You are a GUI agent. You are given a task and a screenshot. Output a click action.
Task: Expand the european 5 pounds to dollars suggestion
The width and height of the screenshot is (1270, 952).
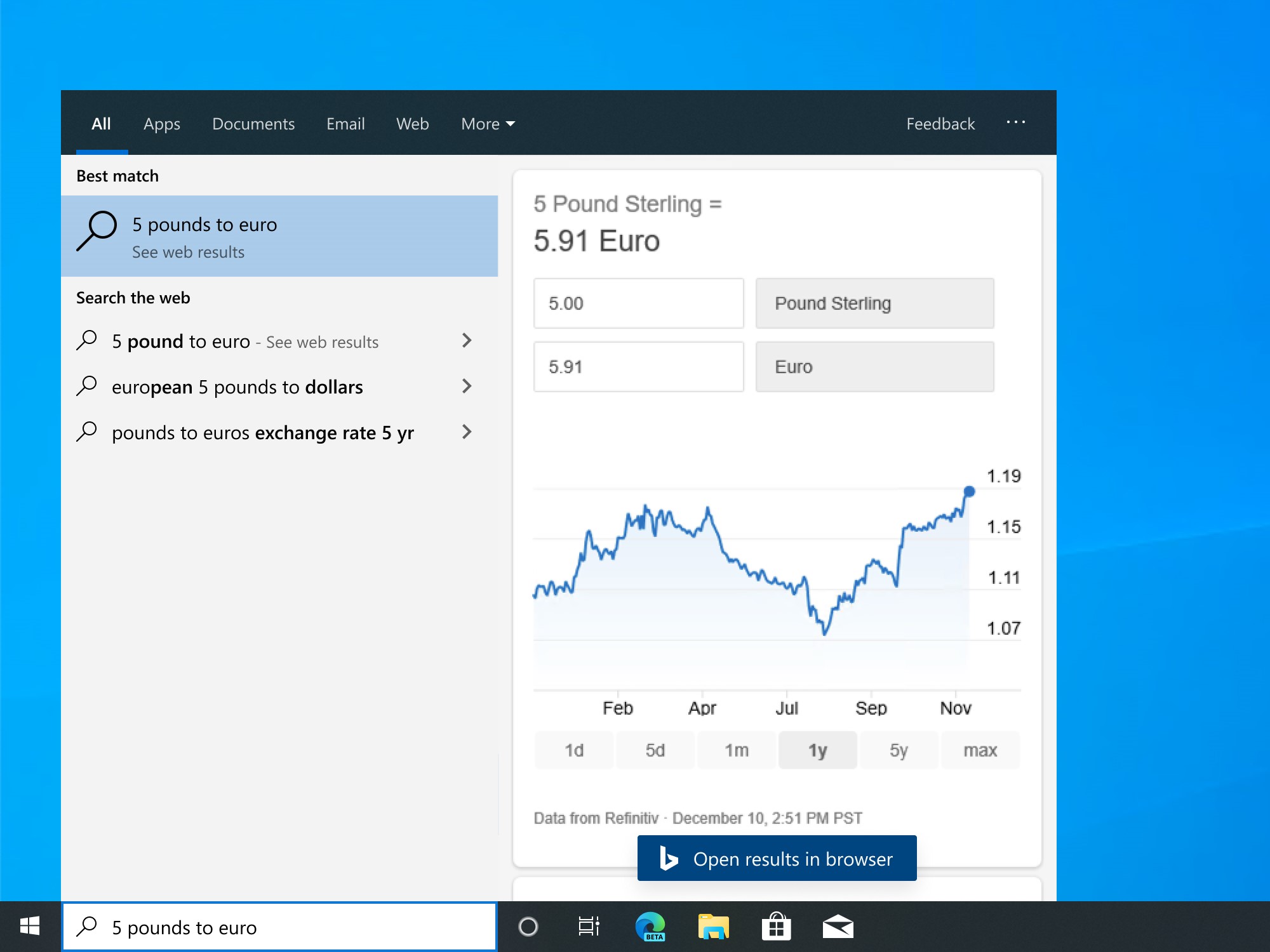tap(467, 387)
